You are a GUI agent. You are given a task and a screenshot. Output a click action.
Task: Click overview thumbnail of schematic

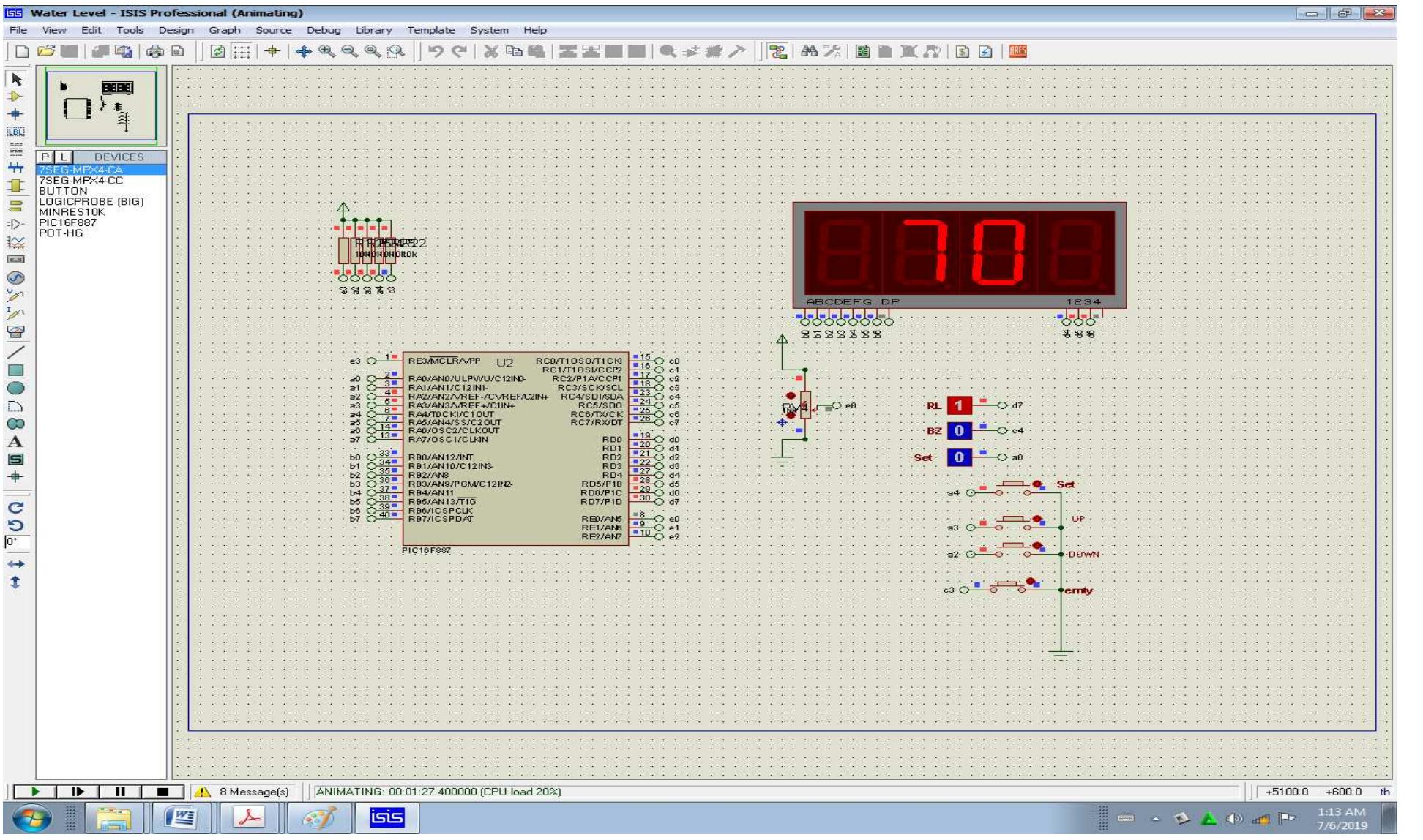(x=101, y=105)
